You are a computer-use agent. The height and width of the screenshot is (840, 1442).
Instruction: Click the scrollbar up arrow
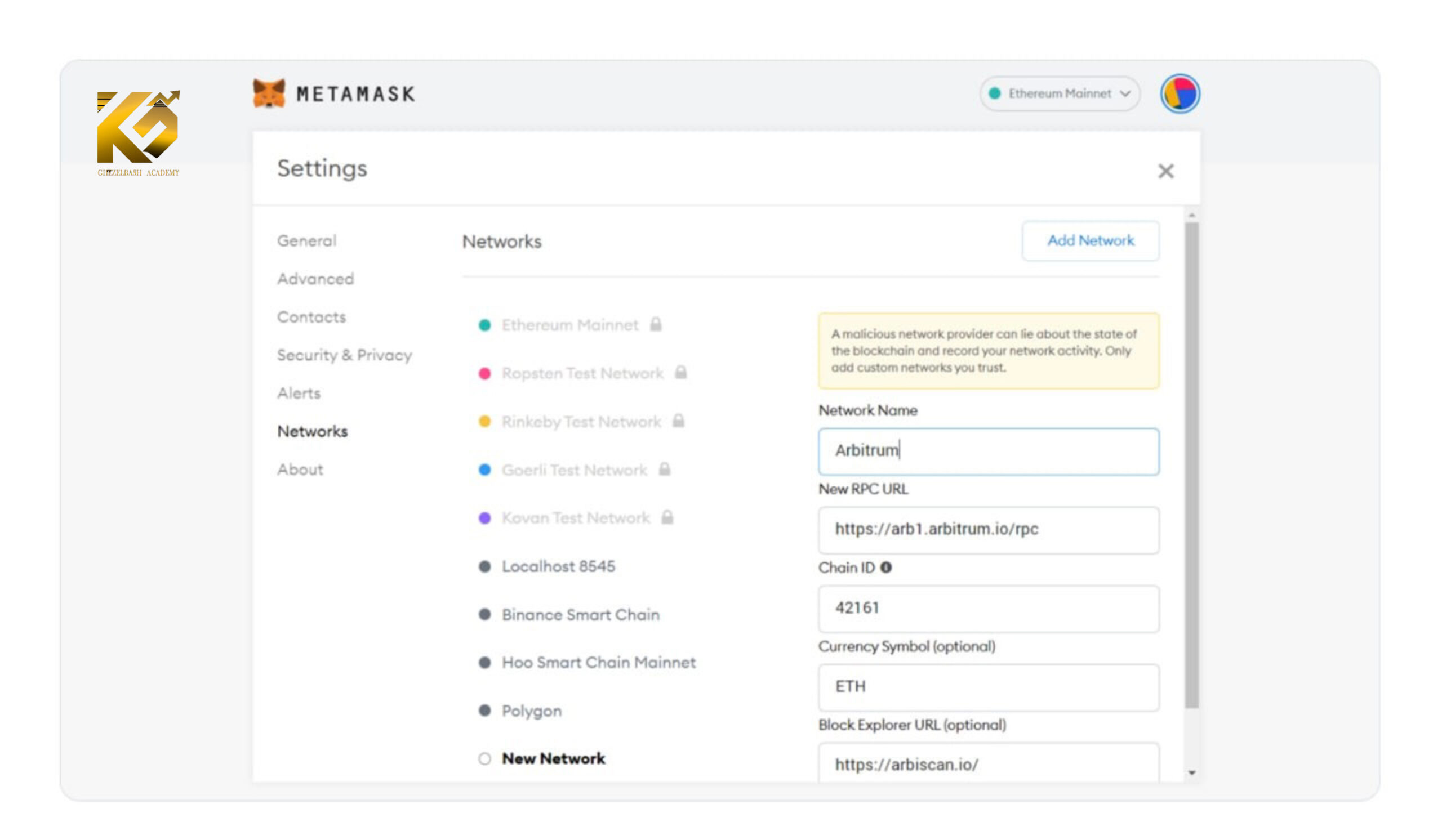[1191, 215]
